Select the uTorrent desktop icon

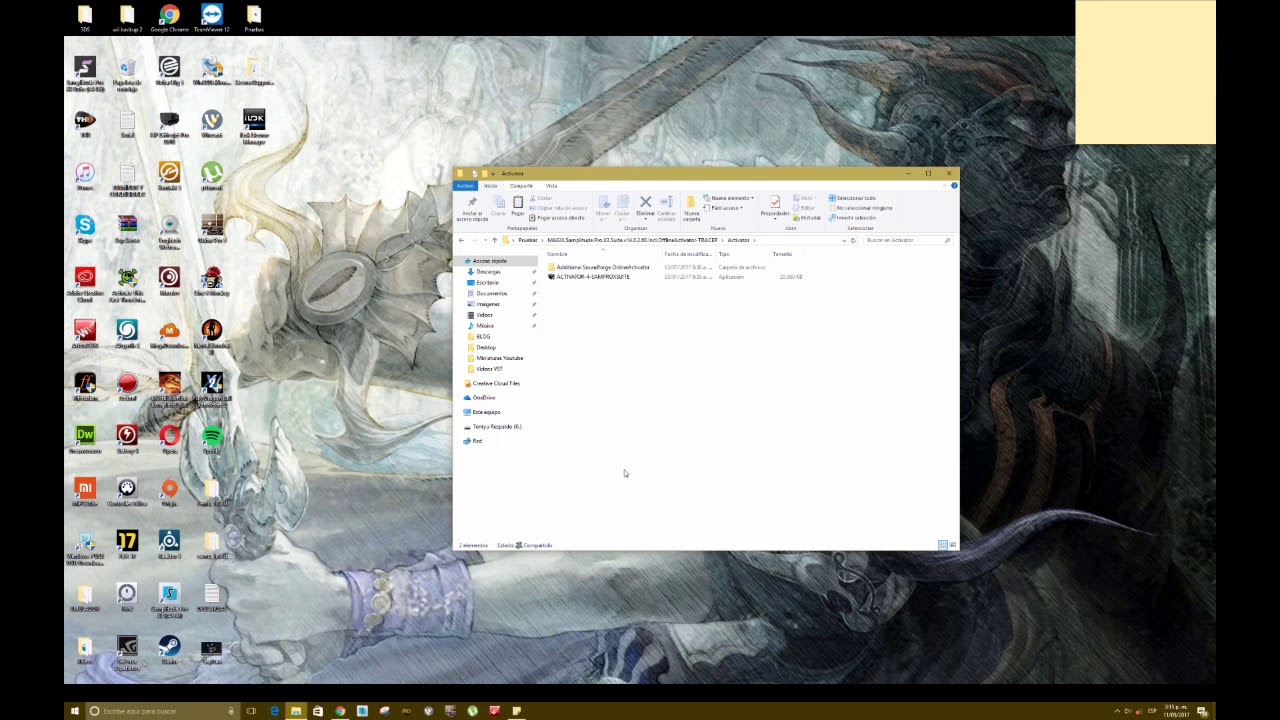(211, 177)
